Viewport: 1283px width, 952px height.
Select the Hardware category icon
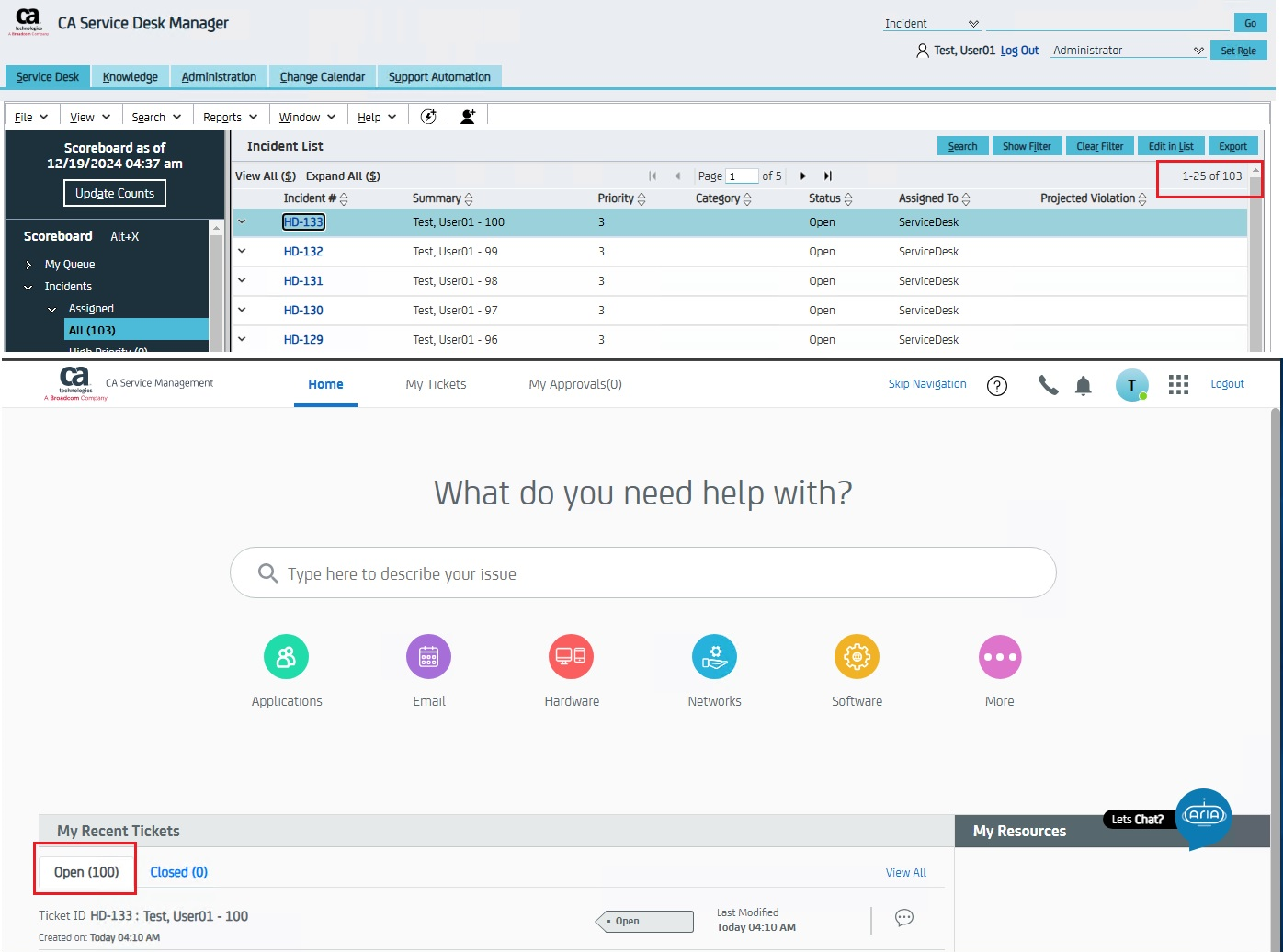point(571,657)
